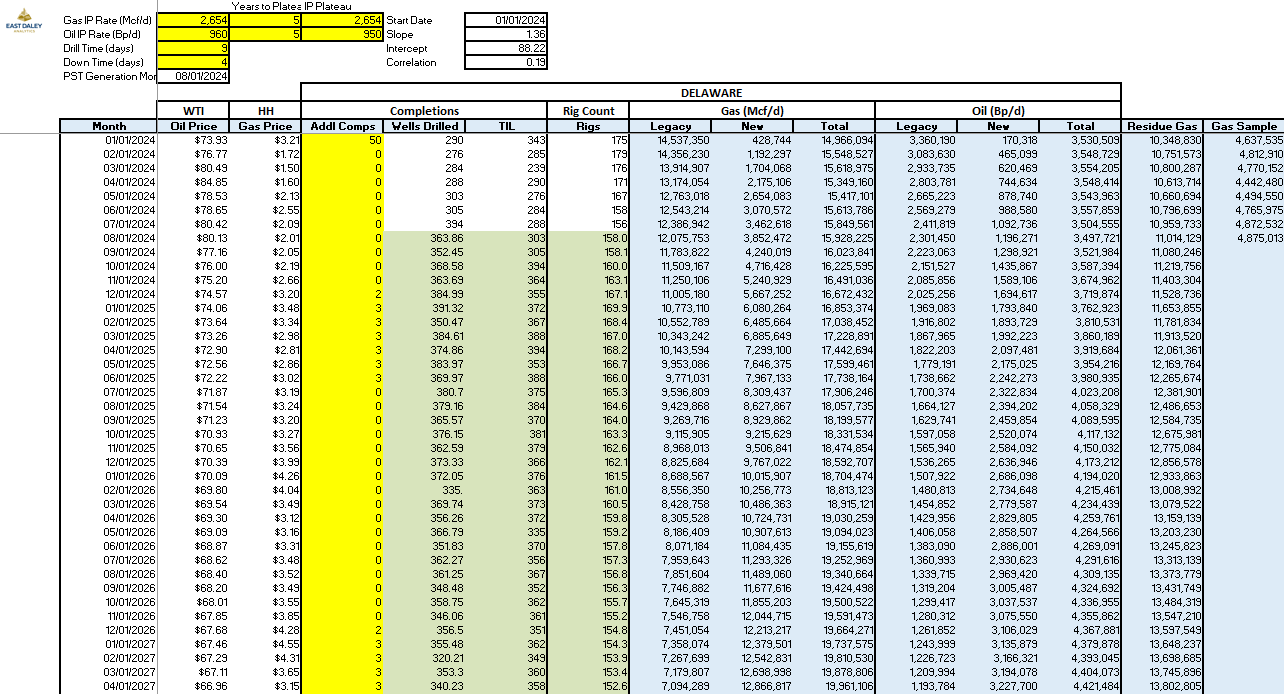1284x694 pixels.
Task: Select the Gas (Mcf/d) group header
Action: pyautogui.click(x=752, y=111)
